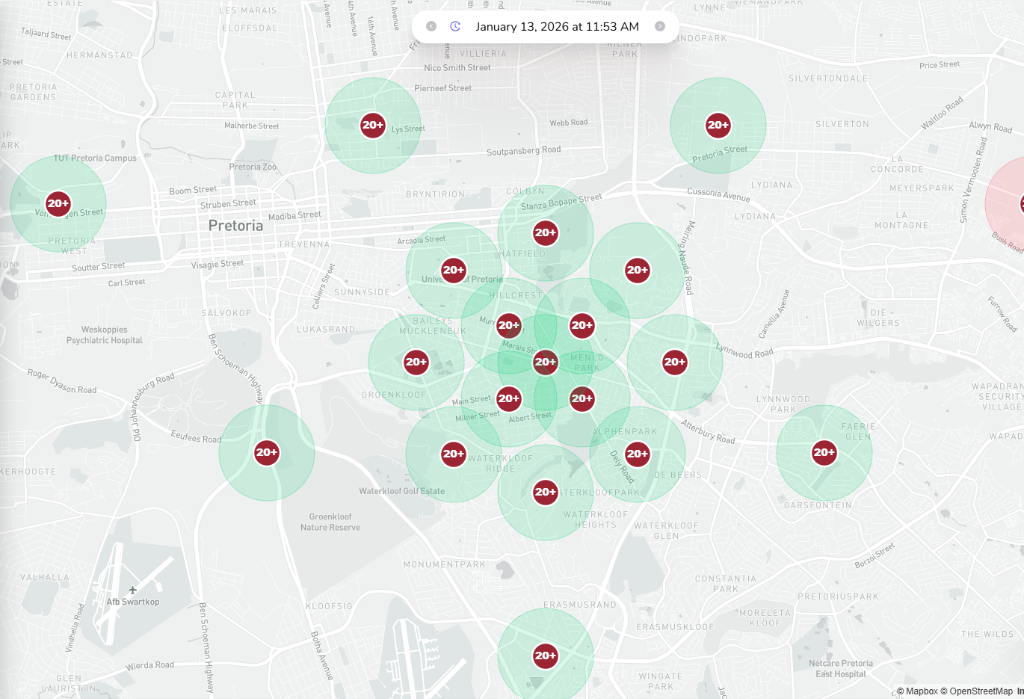Open the 20+ cluster near Eeufees Road
The width and height of the screenshot is (1024, 699).
pos(266,453)
